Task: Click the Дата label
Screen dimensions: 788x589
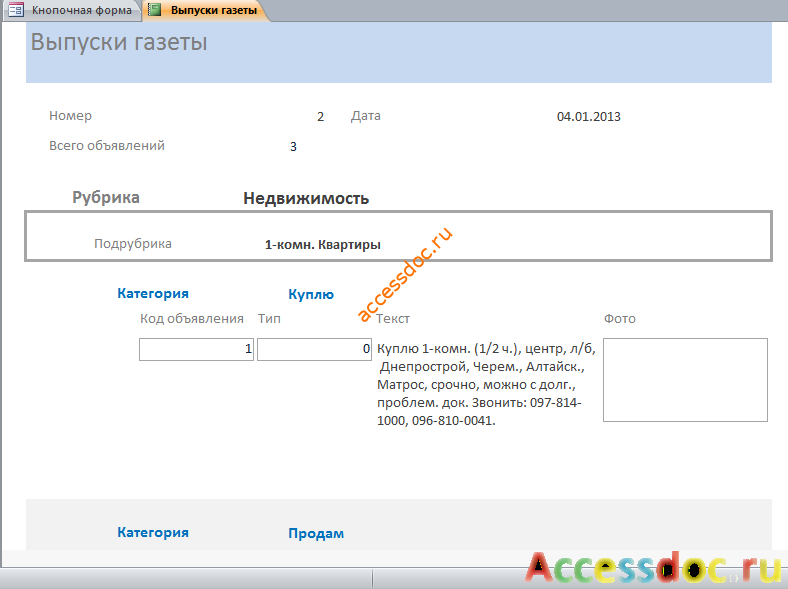Action: [x=365, y=116]
